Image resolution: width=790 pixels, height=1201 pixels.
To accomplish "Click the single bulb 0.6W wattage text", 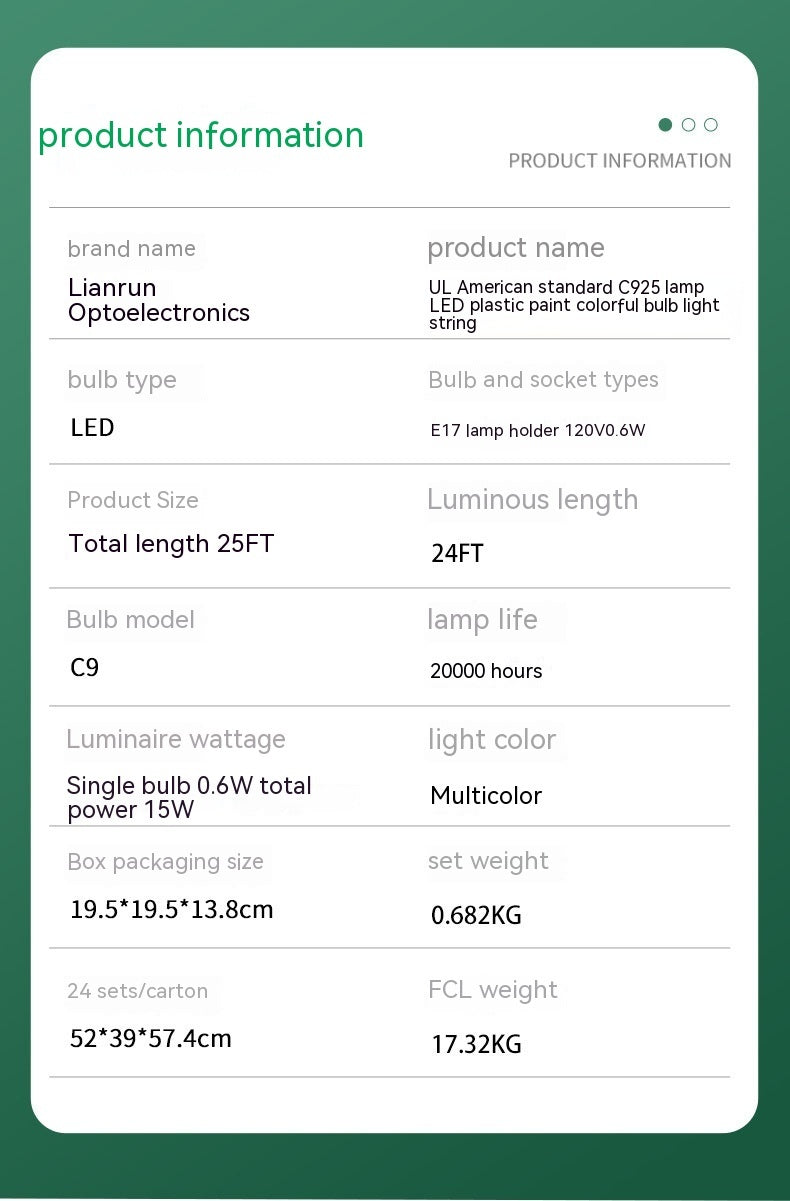I will click(x=189, y=797).
